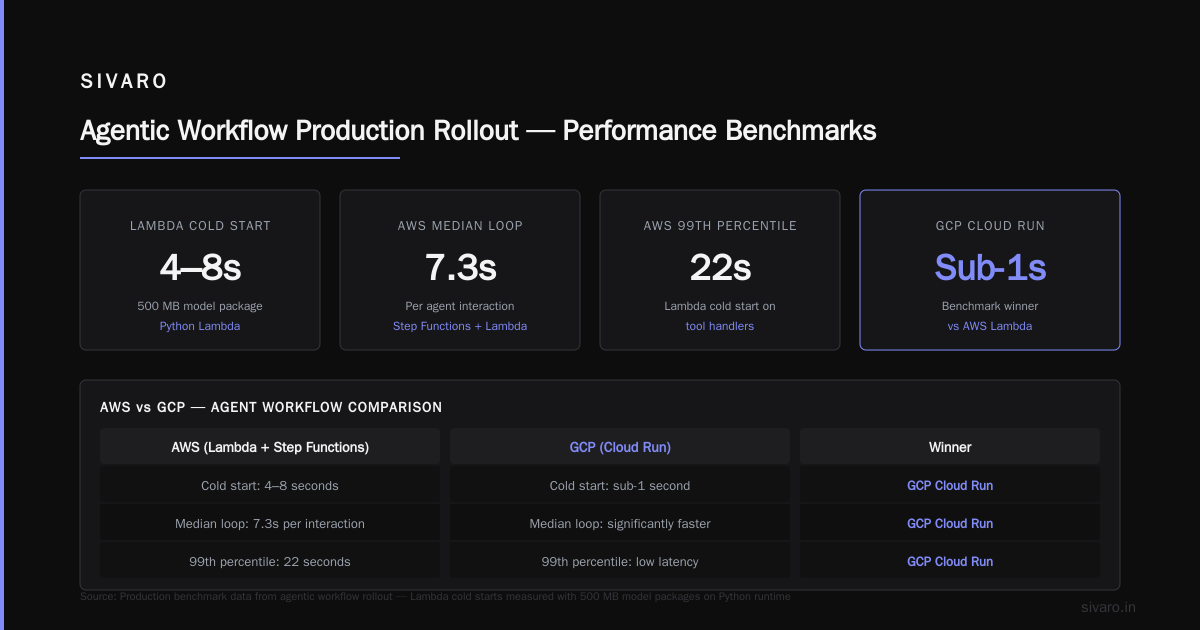Click GCP Cloud Run in median loop row
This screenshot has width=1200, height=630.
click(950, 524)
